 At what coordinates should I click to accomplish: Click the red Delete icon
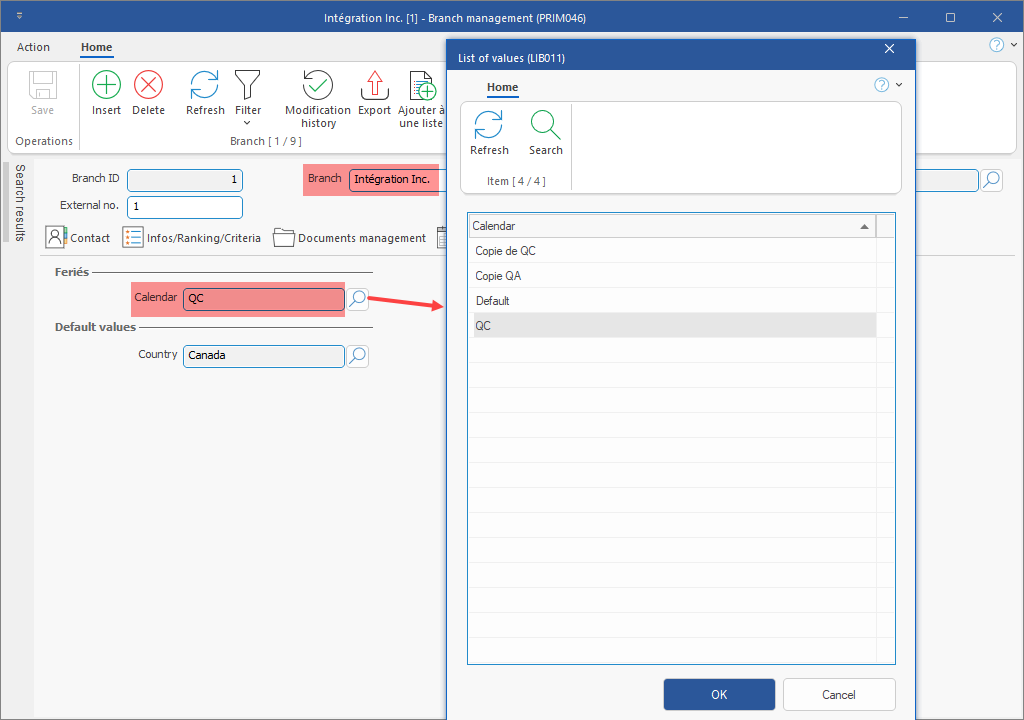[x=148, y=86]
